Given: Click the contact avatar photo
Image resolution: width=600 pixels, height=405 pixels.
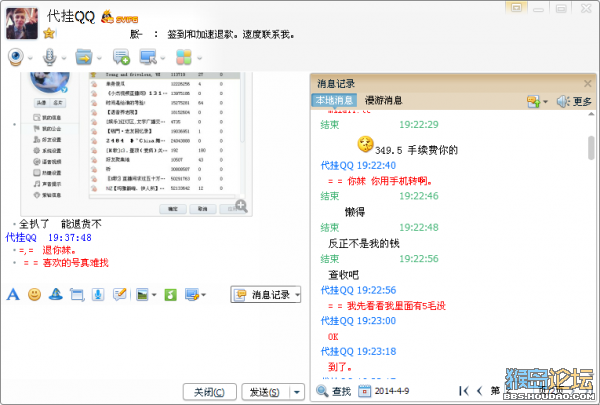Looking at the screenshot, I should coord(22,24).
